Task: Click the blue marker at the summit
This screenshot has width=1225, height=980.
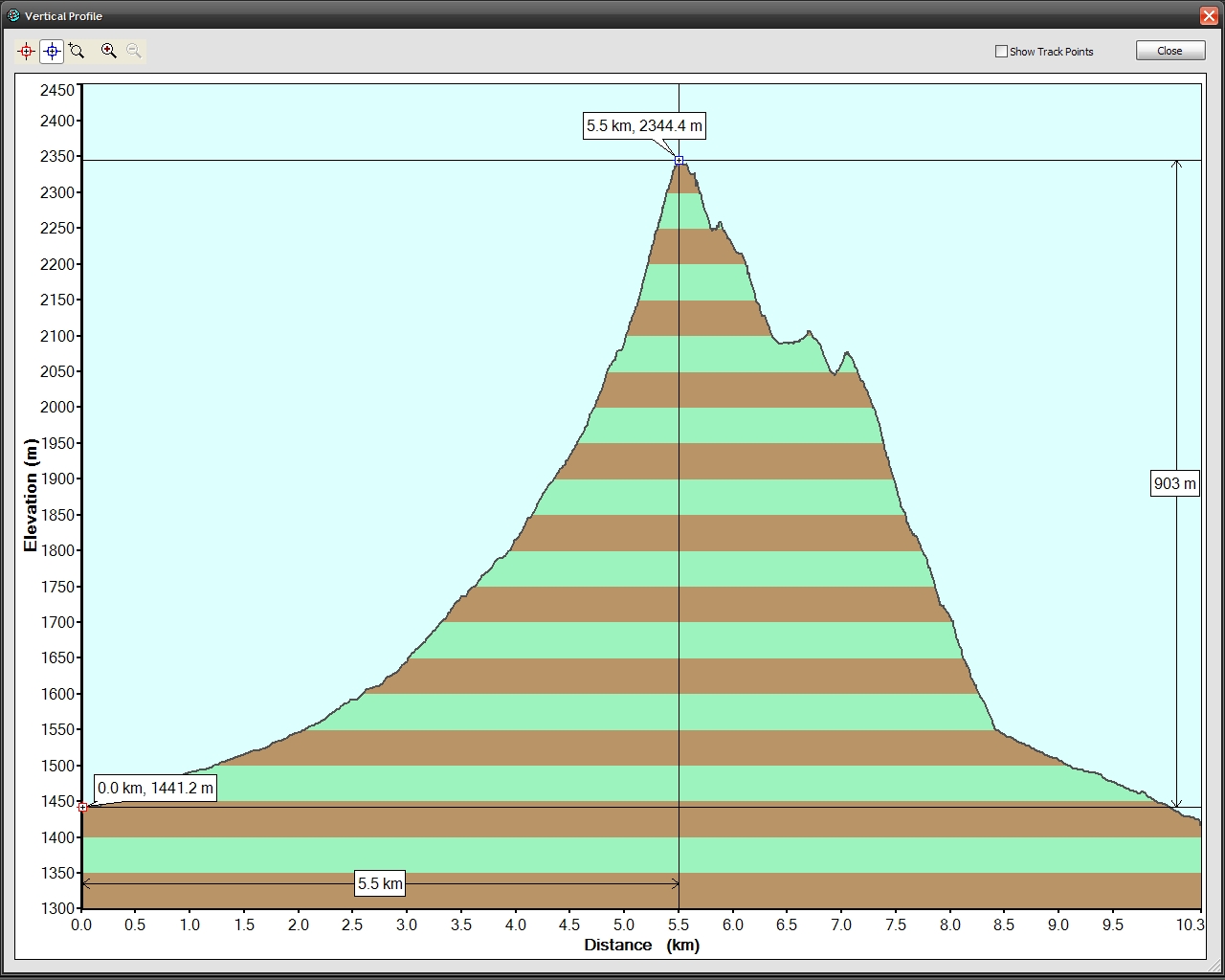Action: (679, 160)
